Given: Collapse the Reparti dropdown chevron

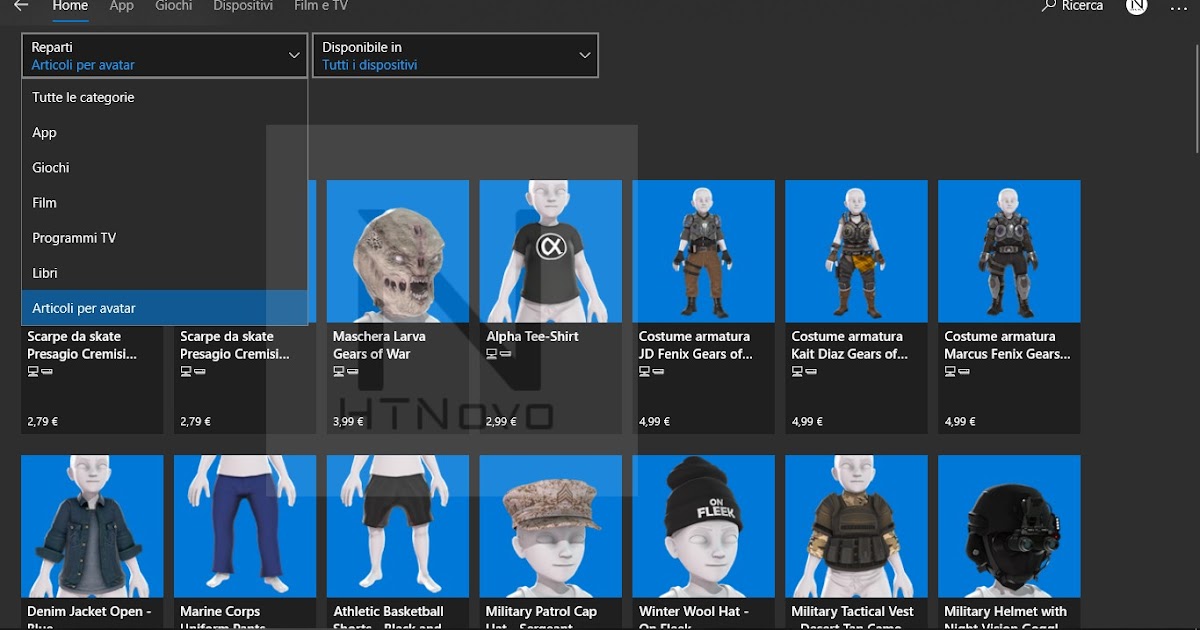Looking at the screenshot, I should pyautogui.click(x=293, y=55).
